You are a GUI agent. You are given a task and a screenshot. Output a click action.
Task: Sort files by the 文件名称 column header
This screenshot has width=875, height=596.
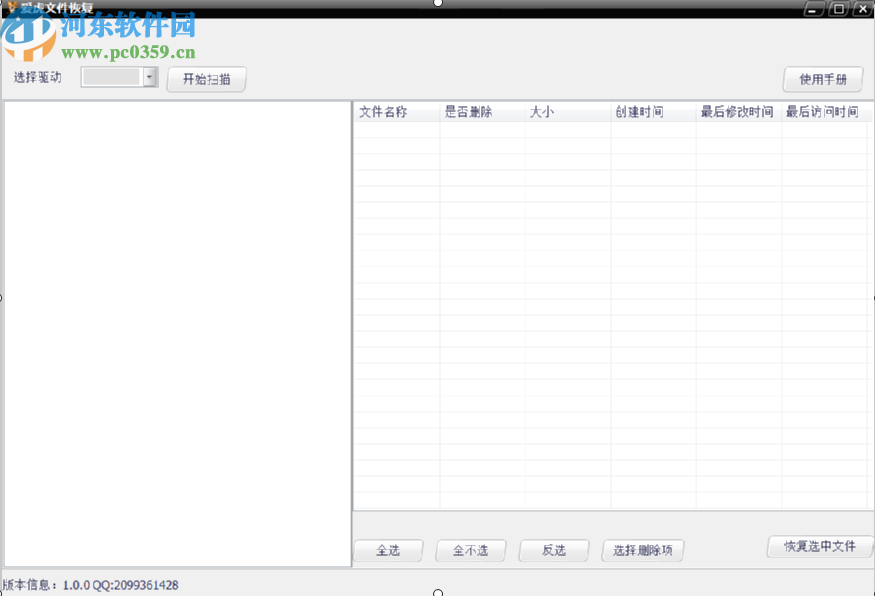click(x=383, y=112)
